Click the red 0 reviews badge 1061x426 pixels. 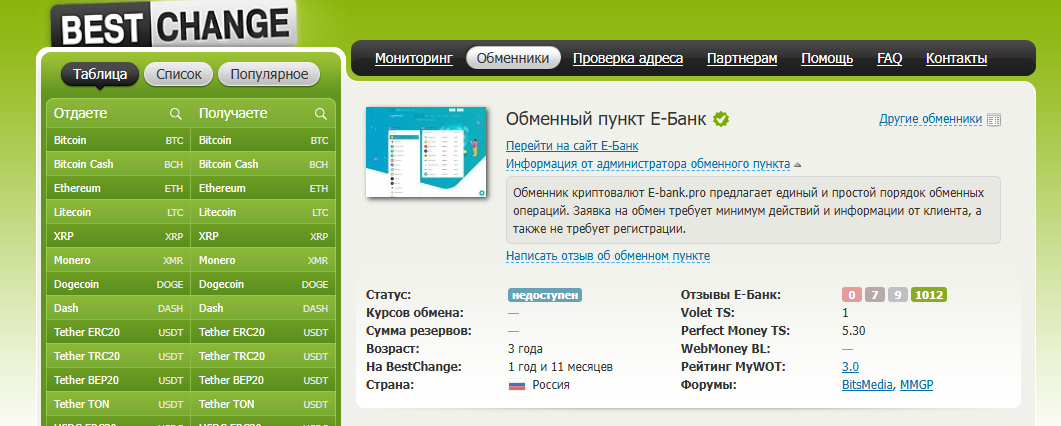click(x=852, y=295)
